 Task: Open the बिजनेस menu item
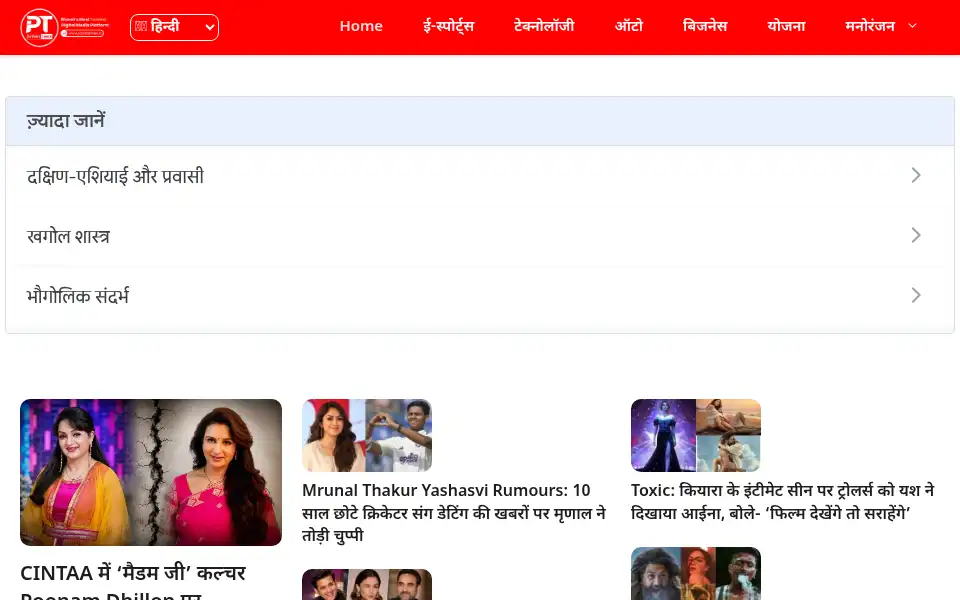click(705, 26)
